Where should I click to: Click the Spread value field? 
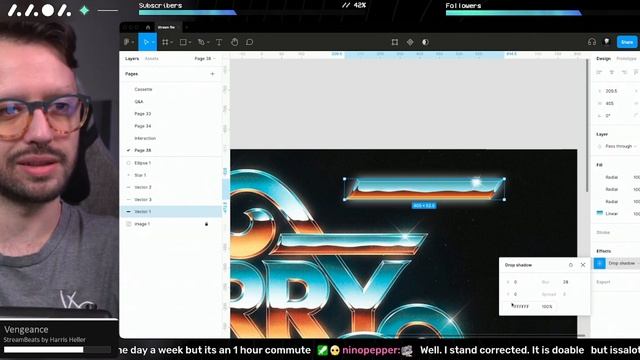pyautogui.click(x=565, y=294)
